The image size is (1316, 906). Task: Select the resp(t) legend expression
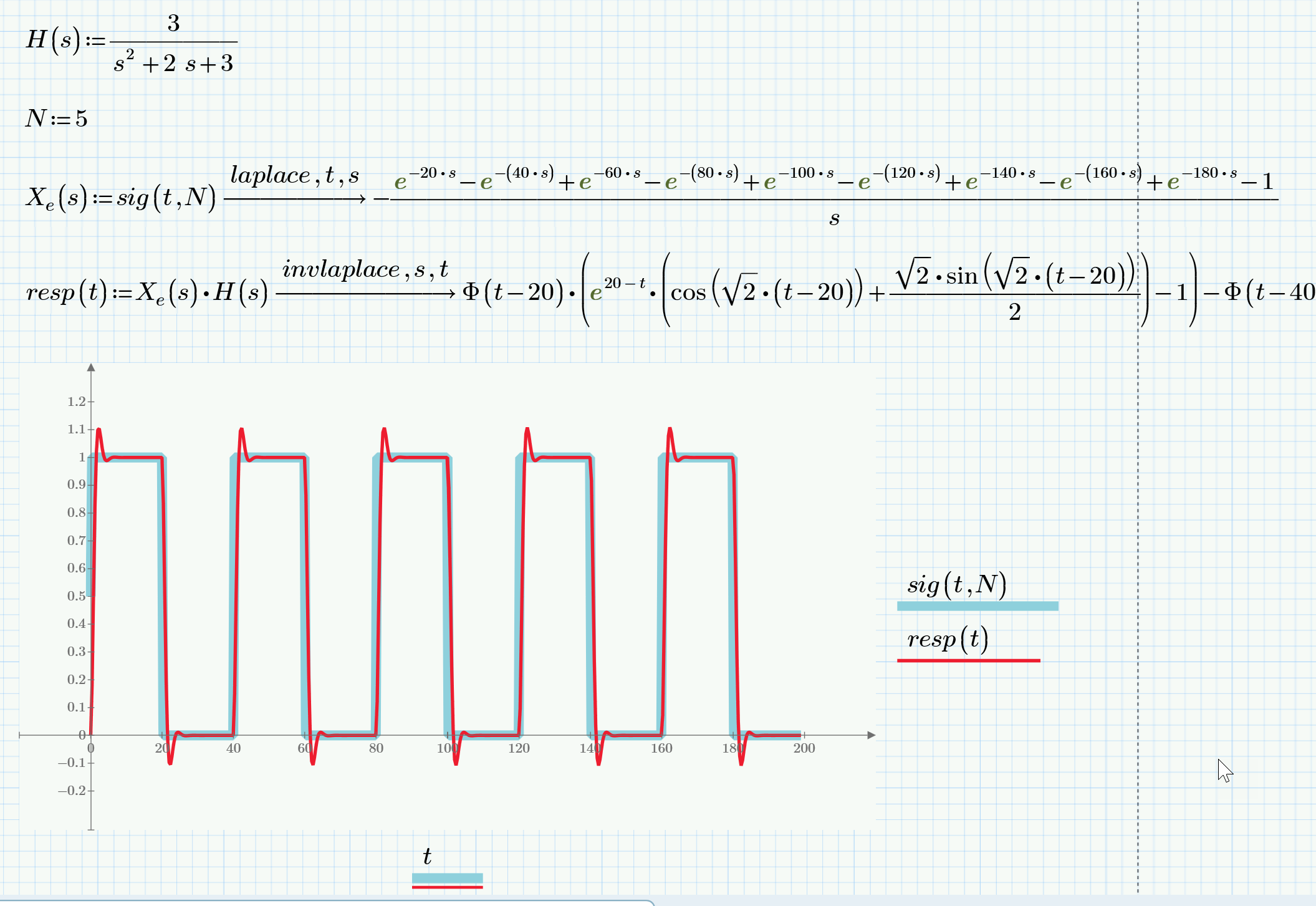coord(948,639)
